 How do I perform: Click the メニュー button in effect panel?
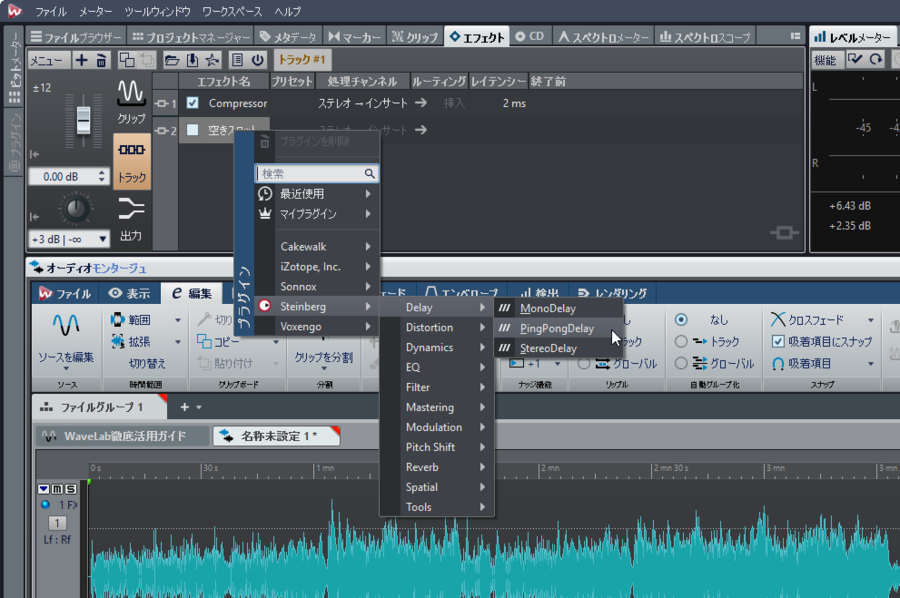click(x=49, y=60)
